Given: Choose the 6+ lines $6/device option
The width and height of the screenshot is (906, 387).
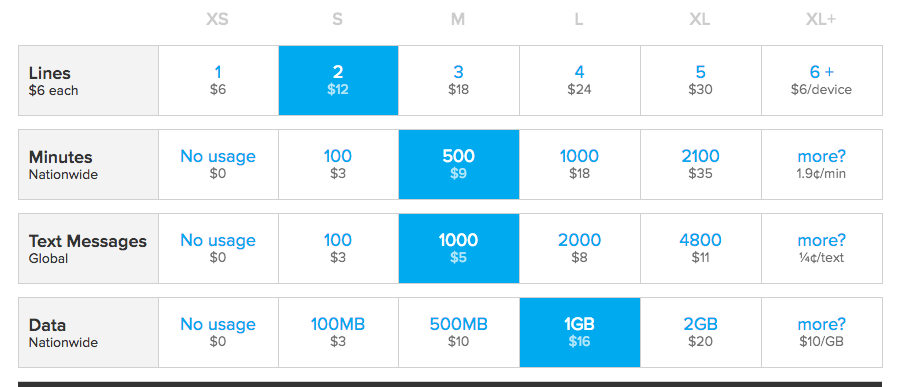Looking at the screenshot, I should (x=822, y=80).
